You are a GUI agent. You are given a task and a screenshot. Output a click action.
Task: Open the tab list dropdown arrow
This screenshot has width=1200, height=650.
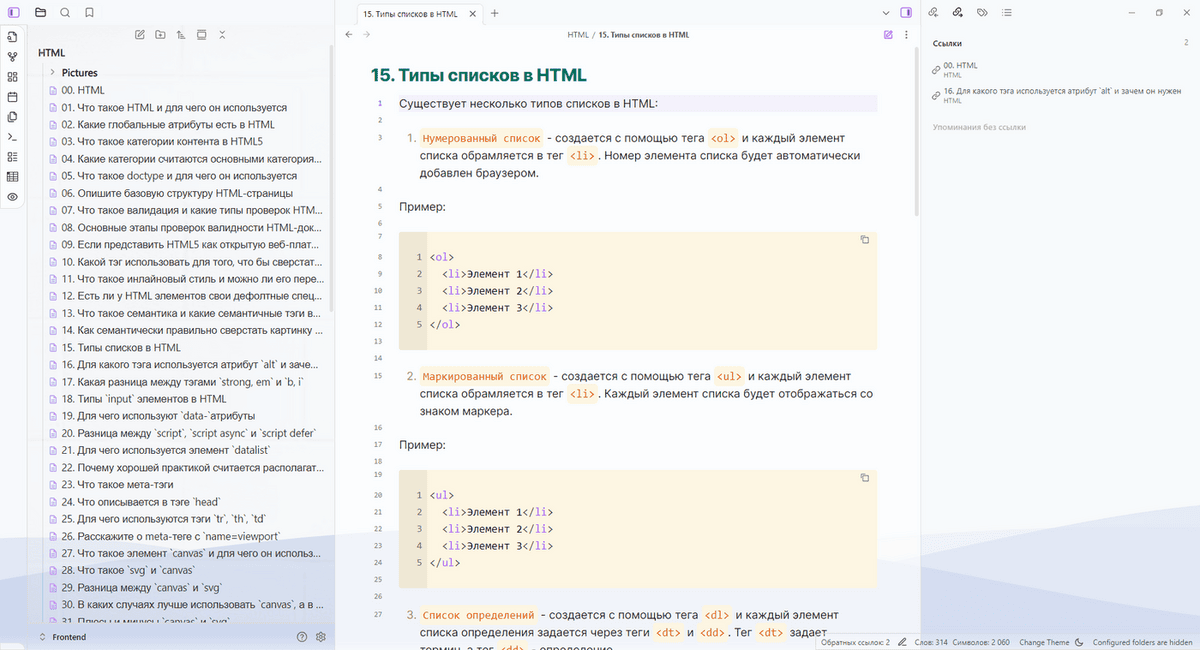[886, 13]
